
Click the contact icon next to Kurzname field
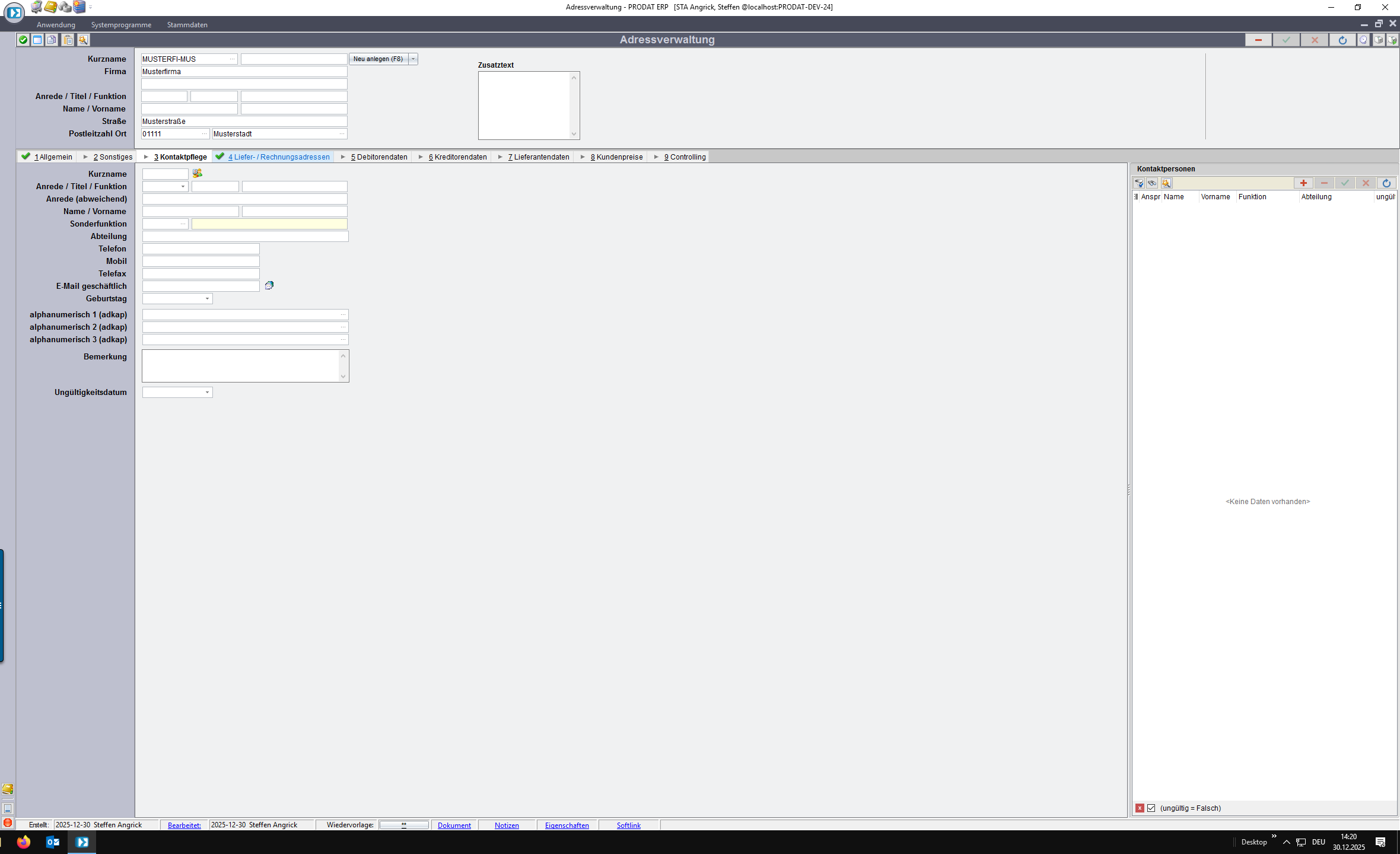click(x=198, y=173)
